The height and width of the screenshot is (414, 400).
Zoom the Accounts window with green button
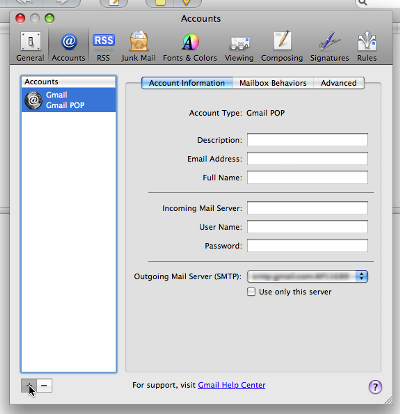tap(50, 18)
